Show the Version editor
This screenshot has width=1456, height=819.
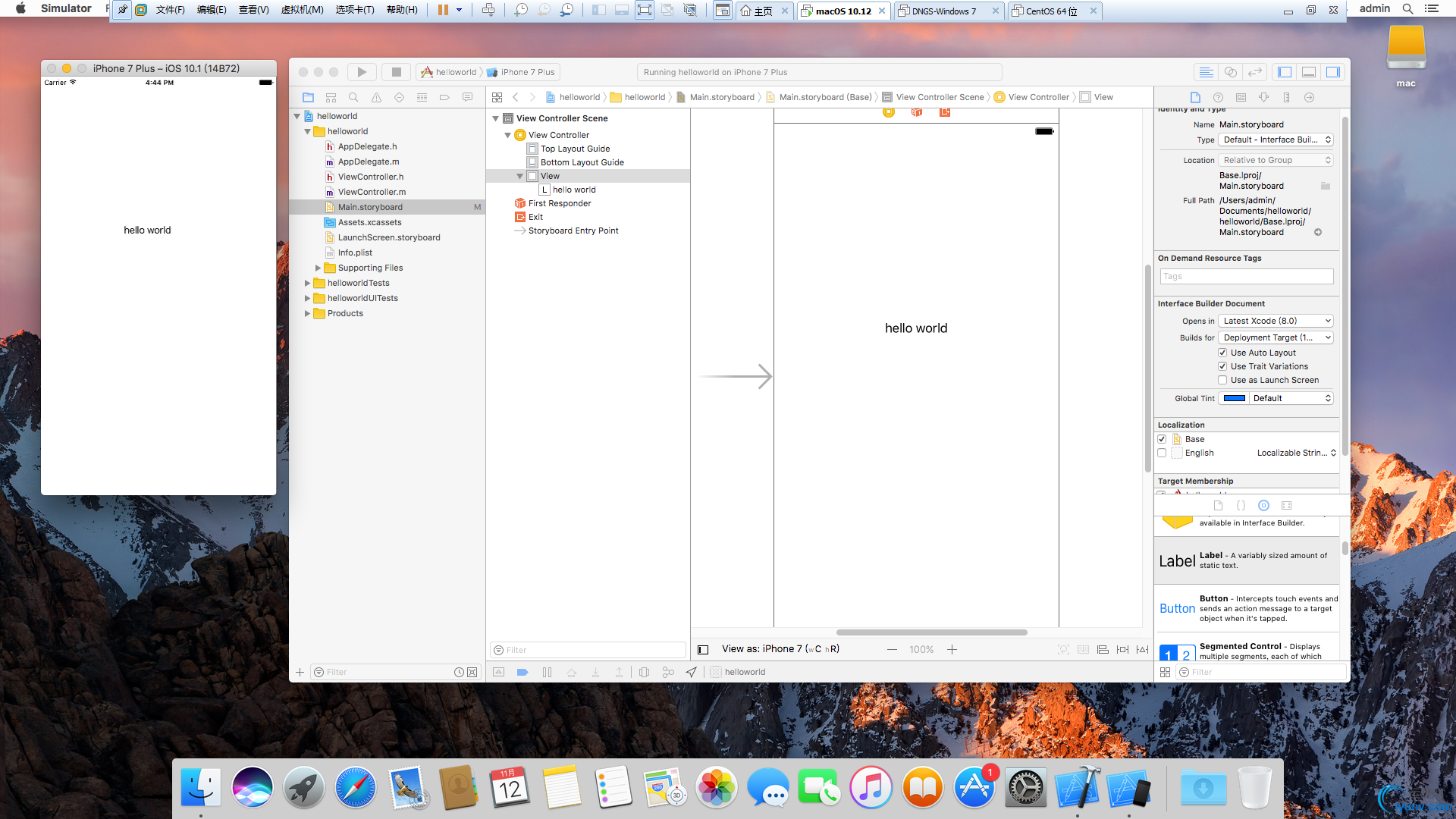point(1255,72)
